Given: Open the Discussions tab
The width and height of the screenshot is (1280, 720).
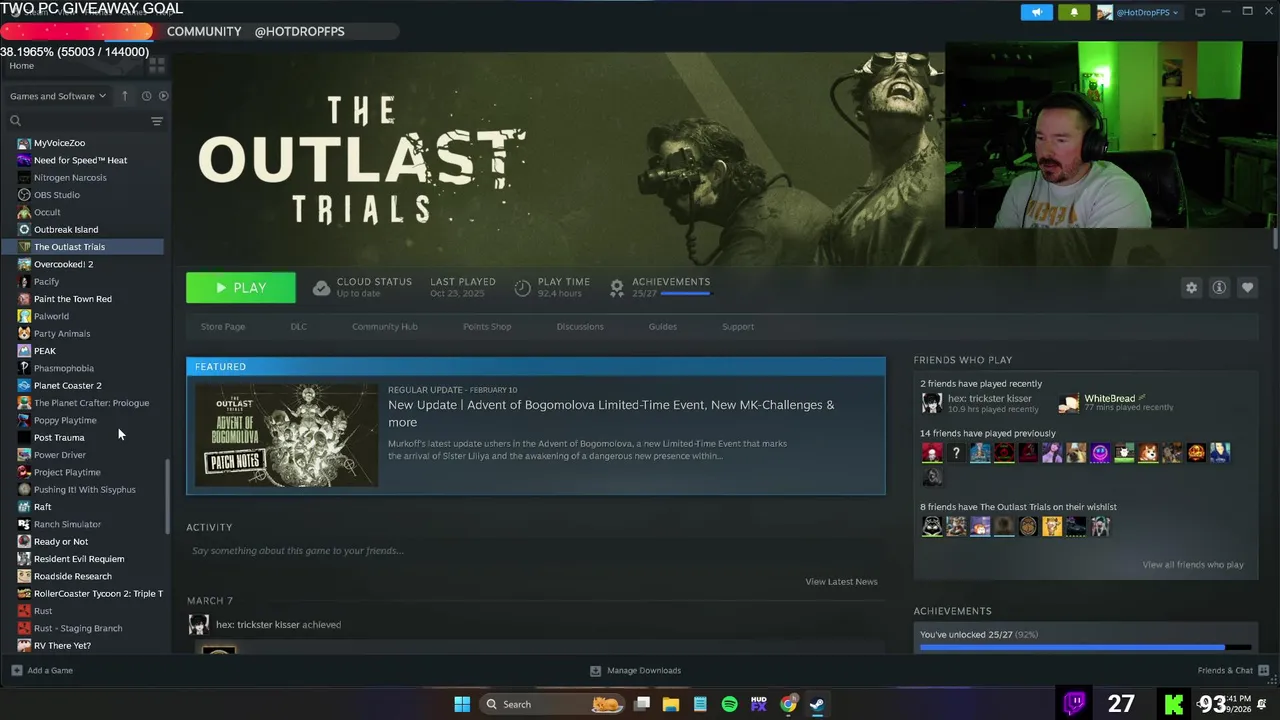Looking at the screenshot, I should coord(580,327).
